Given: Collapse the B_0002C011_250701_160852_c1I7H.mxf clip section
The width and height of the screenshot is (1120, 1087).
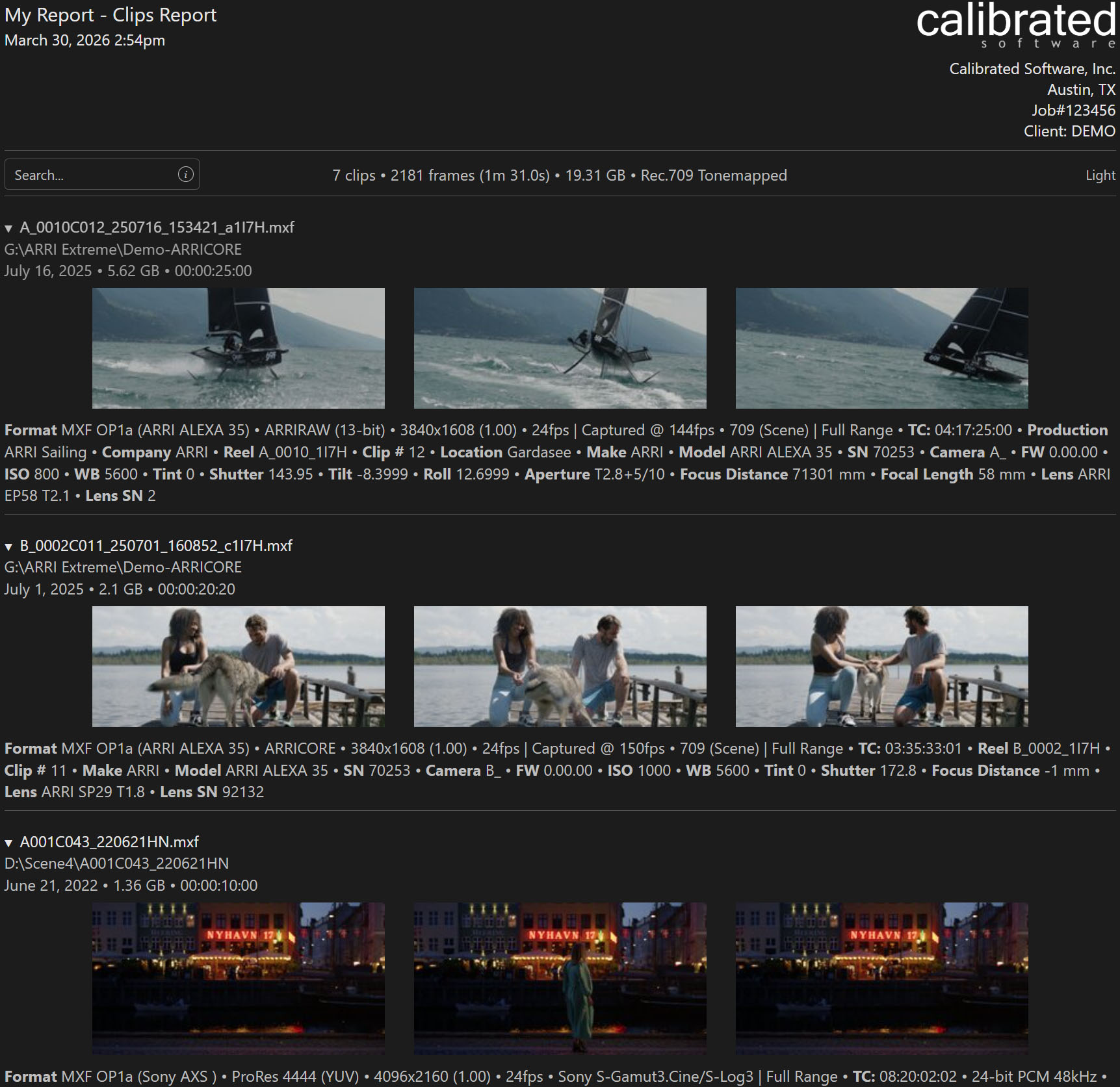Looking at the screenshot, I should pos(8,547).
